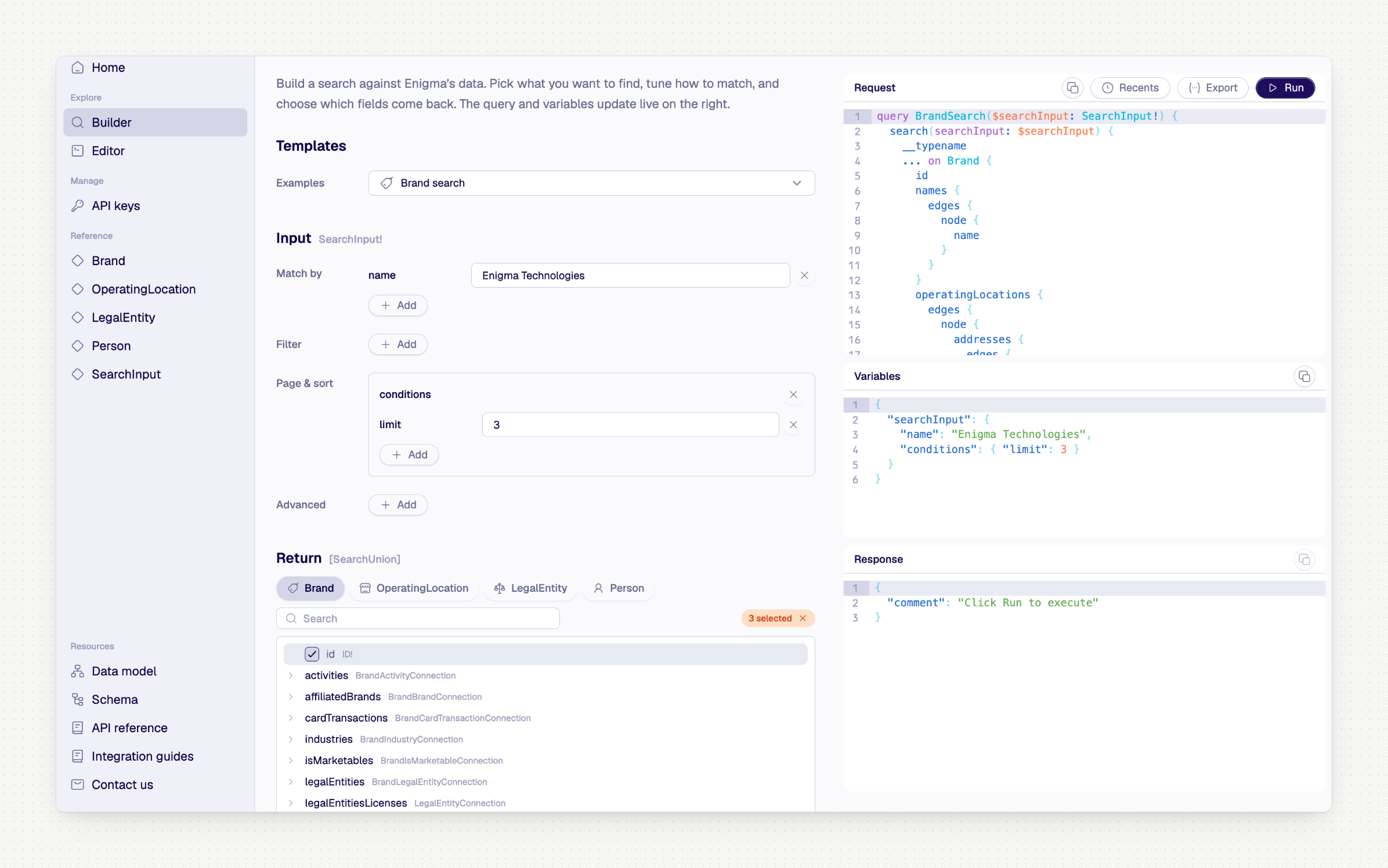The width and height of the screenshot is (1388, 868).
Task: Click the name input with Enigma Technologies
Action: (x=630, y=276)
